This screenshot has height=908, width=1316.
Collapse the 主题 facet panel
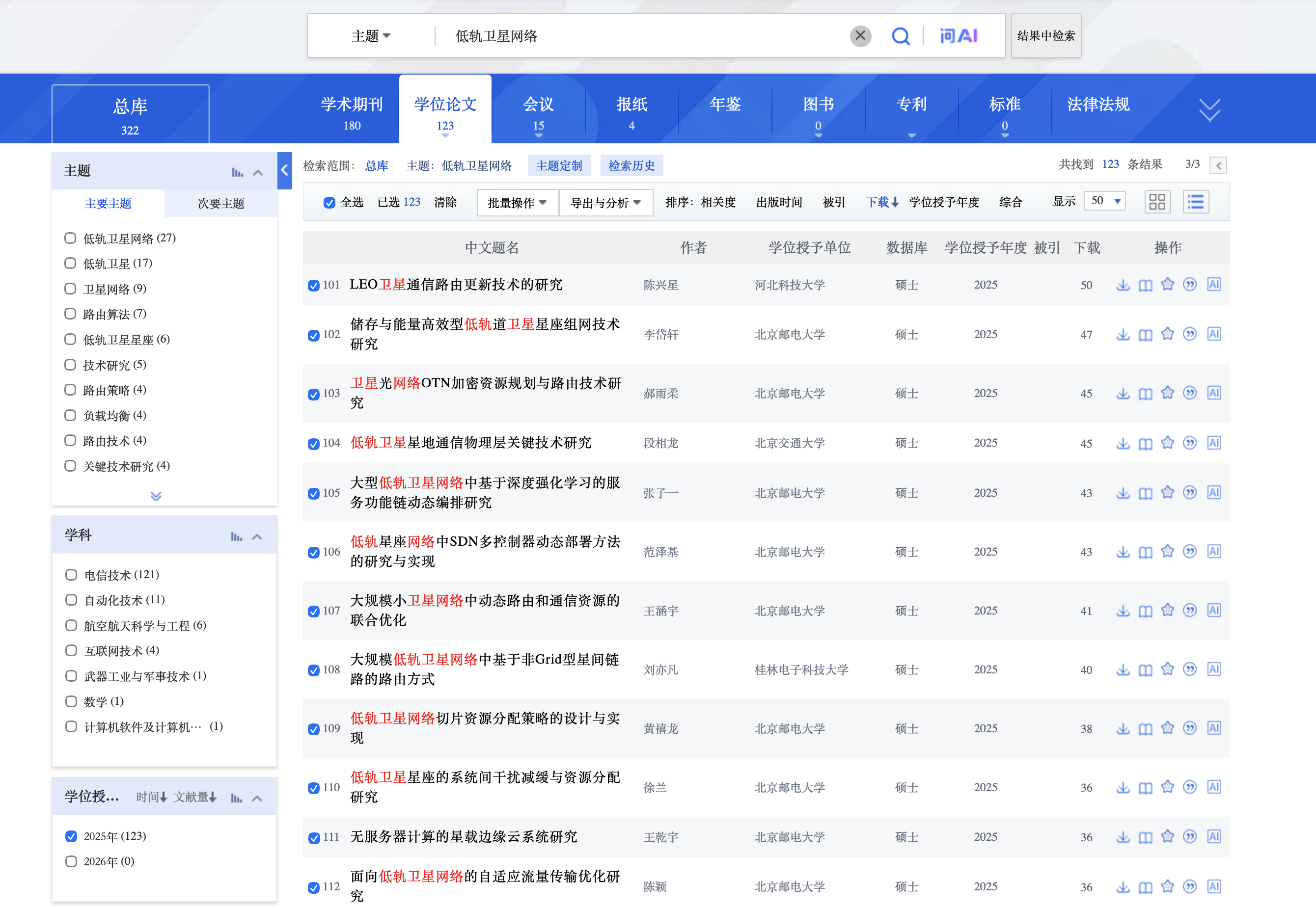(x=258, y=172)
